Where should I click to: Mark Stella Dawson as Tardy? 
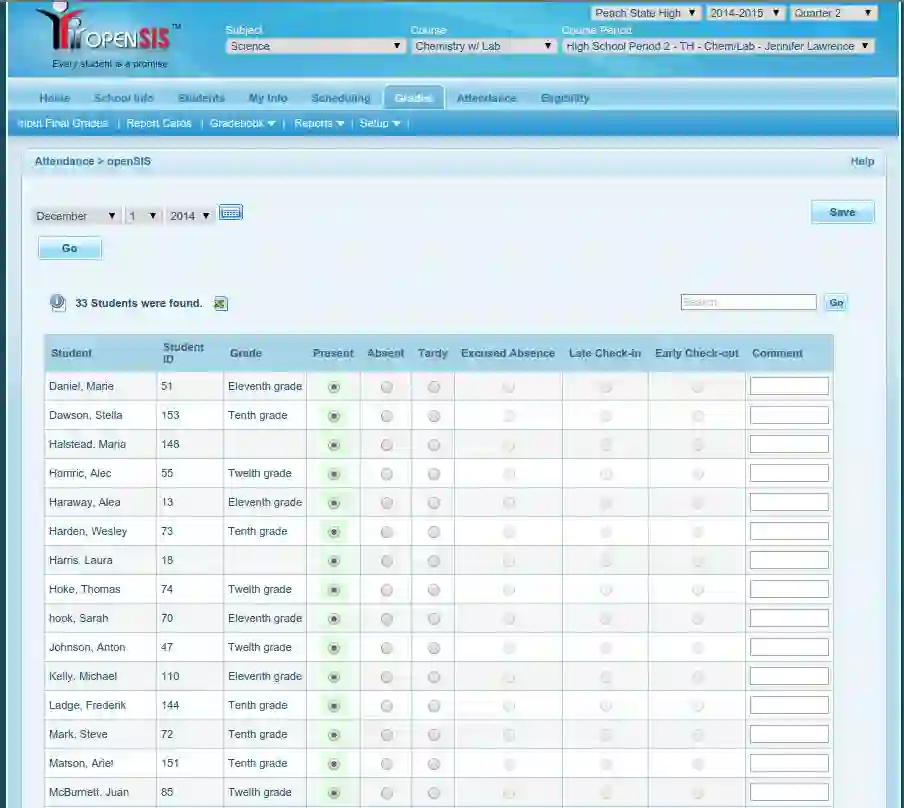click(x=433, y=416)
